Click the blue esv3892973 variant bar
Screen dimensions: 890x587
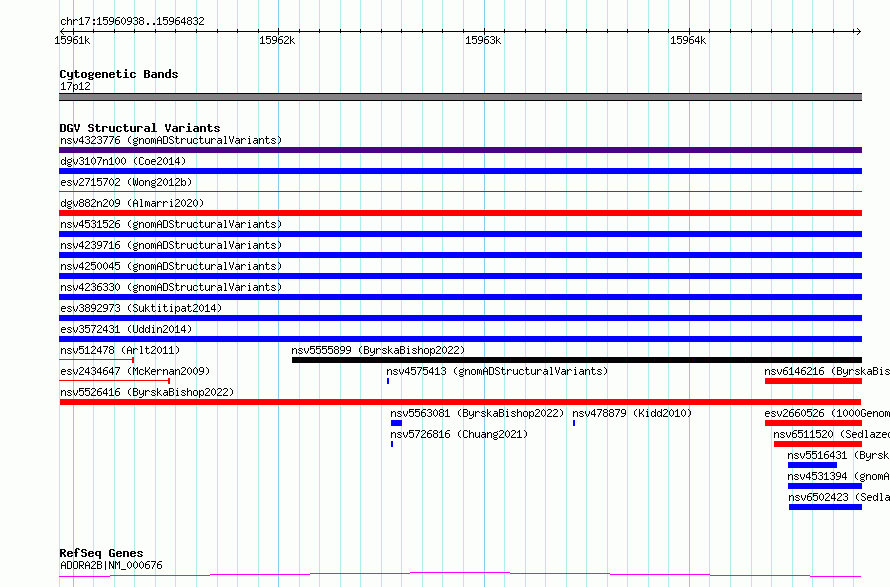point(460,318)
